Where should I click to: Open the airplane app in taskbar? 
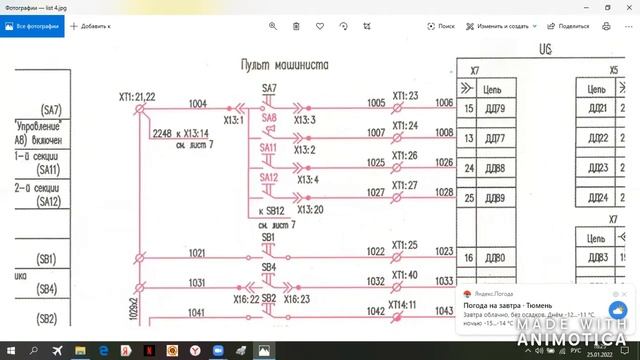[x=57, y=351]
